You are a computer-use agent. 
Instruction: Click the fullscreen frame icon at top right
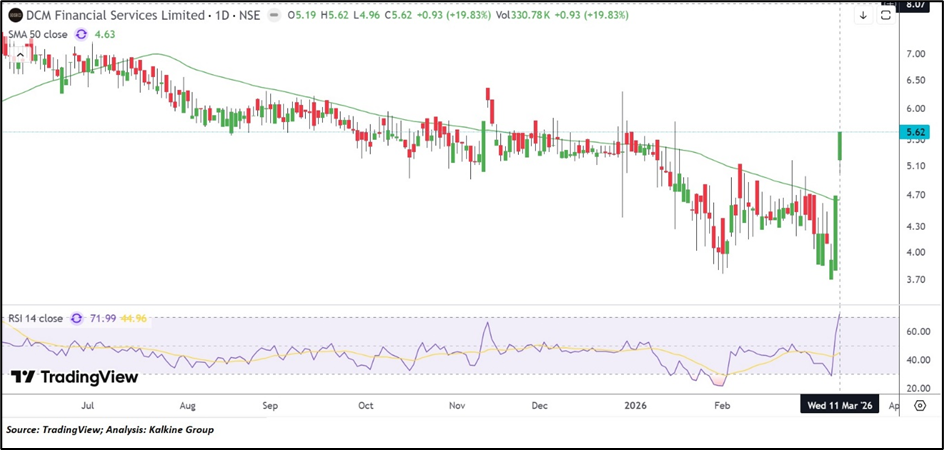[x=885, y=16]
